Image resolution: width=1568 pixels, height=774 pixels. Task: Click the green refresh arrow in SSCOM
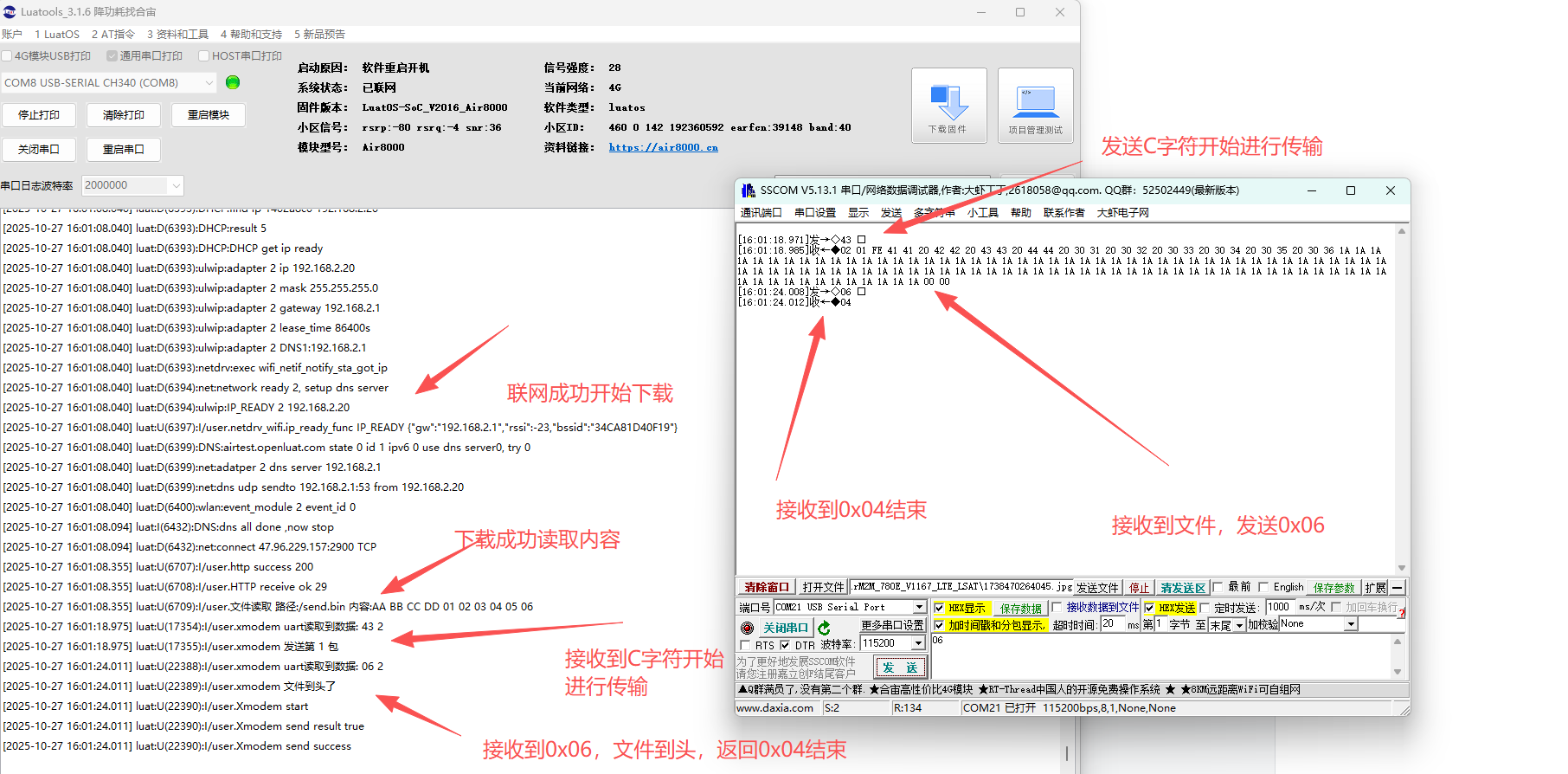tap(824, 628)
